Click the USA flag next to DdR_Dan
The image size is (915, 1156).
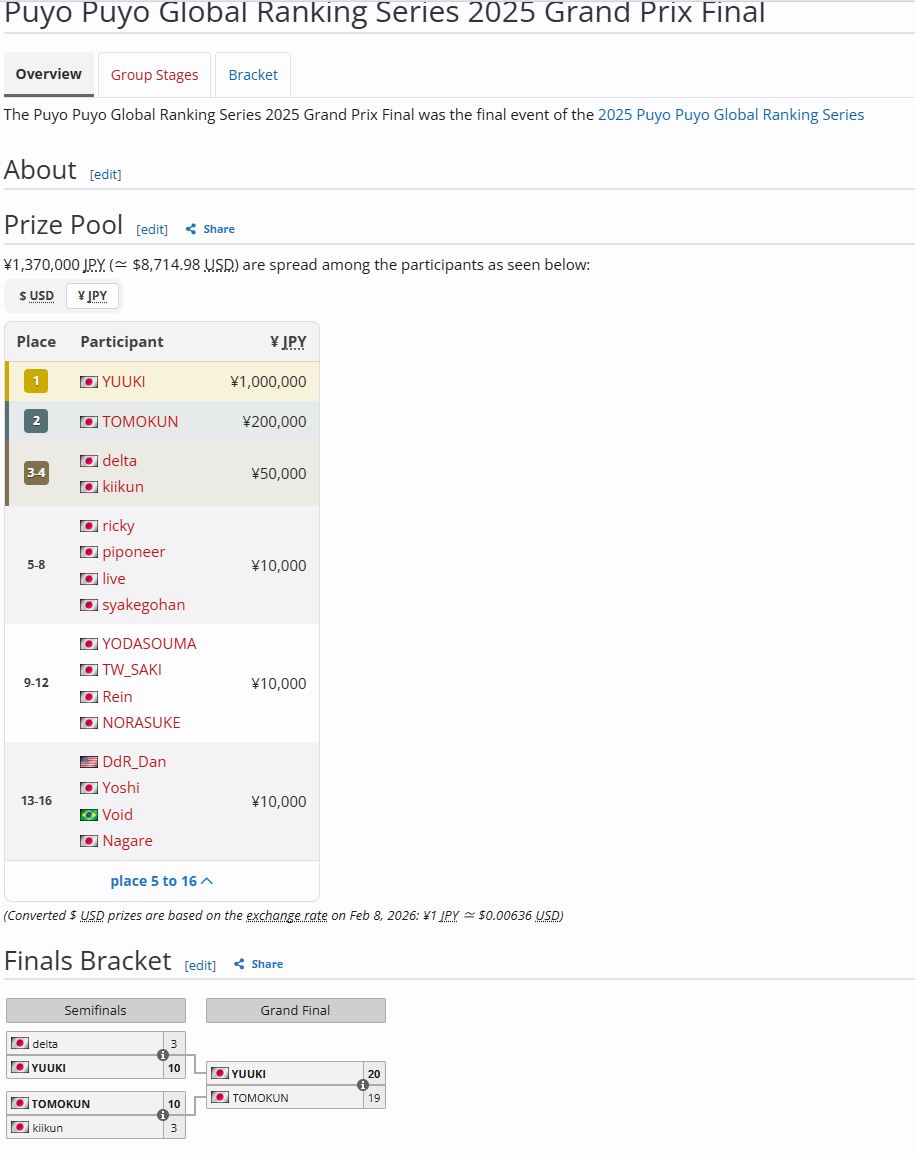coord(88,762)
